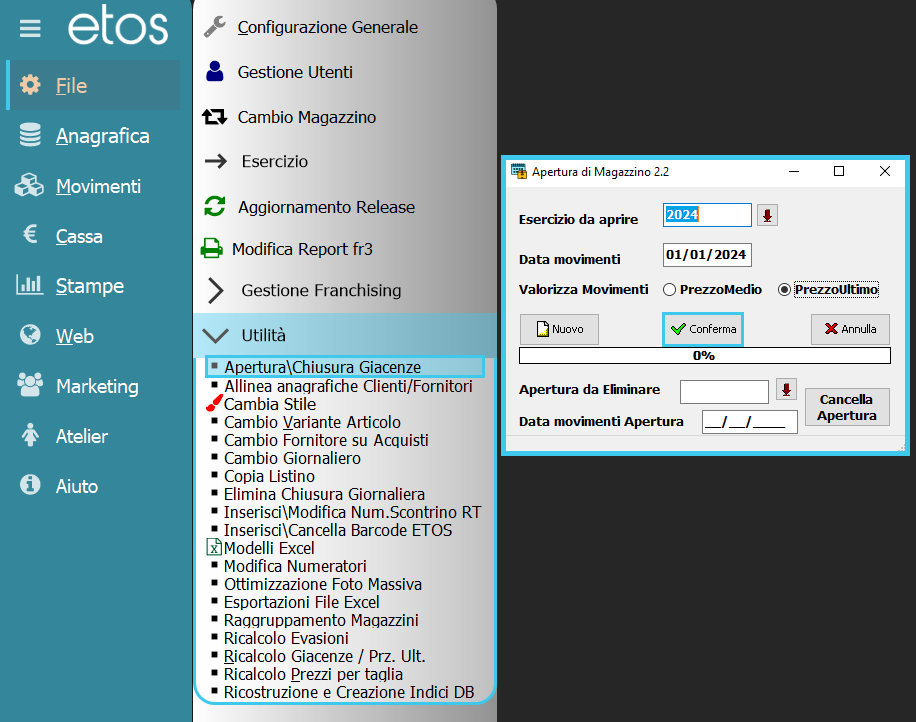916x722 pixels.
Task: Select Cambio Giornaliero
Action: [292, 458]
